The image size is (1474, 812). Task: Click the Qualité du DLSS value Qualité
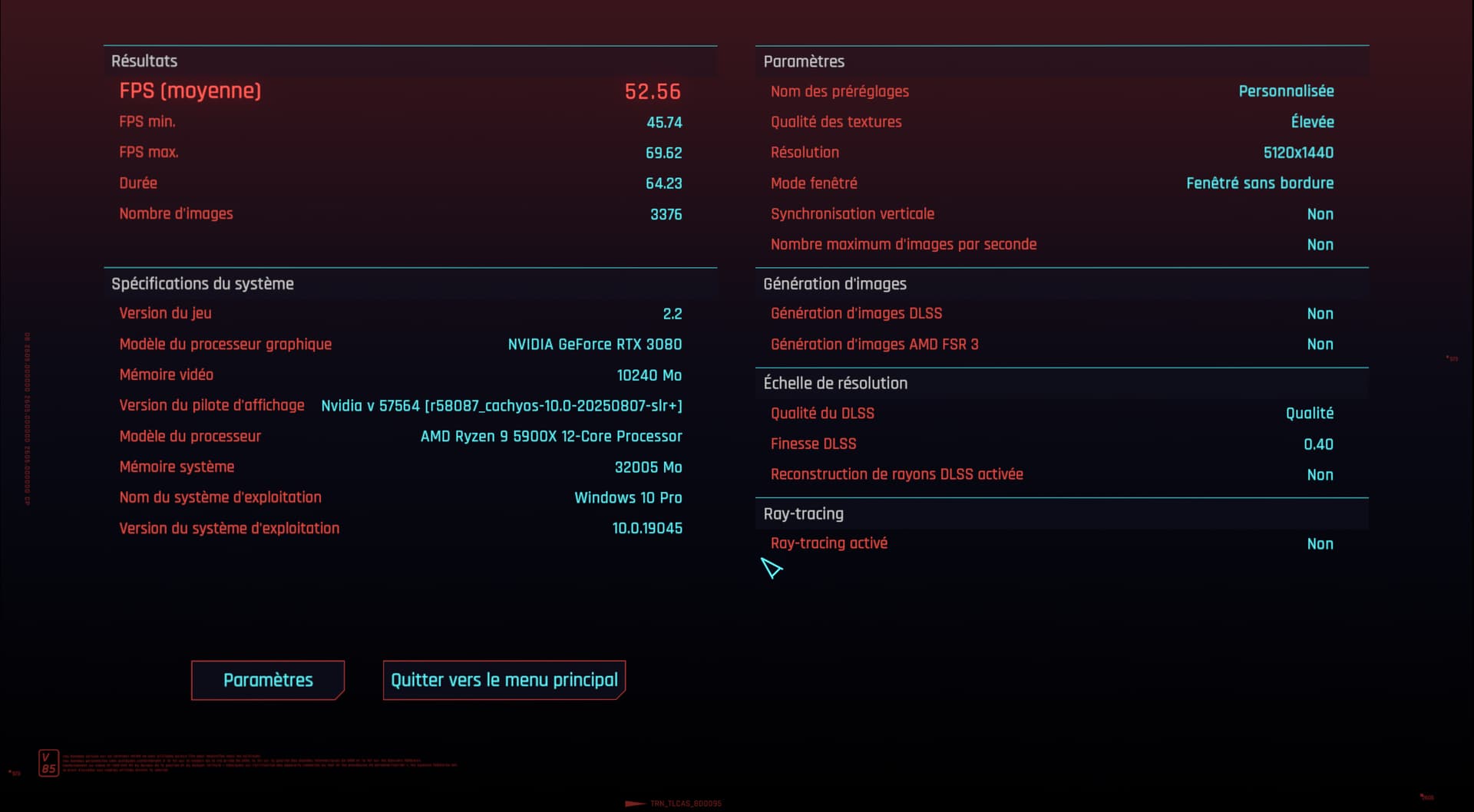1309,414
